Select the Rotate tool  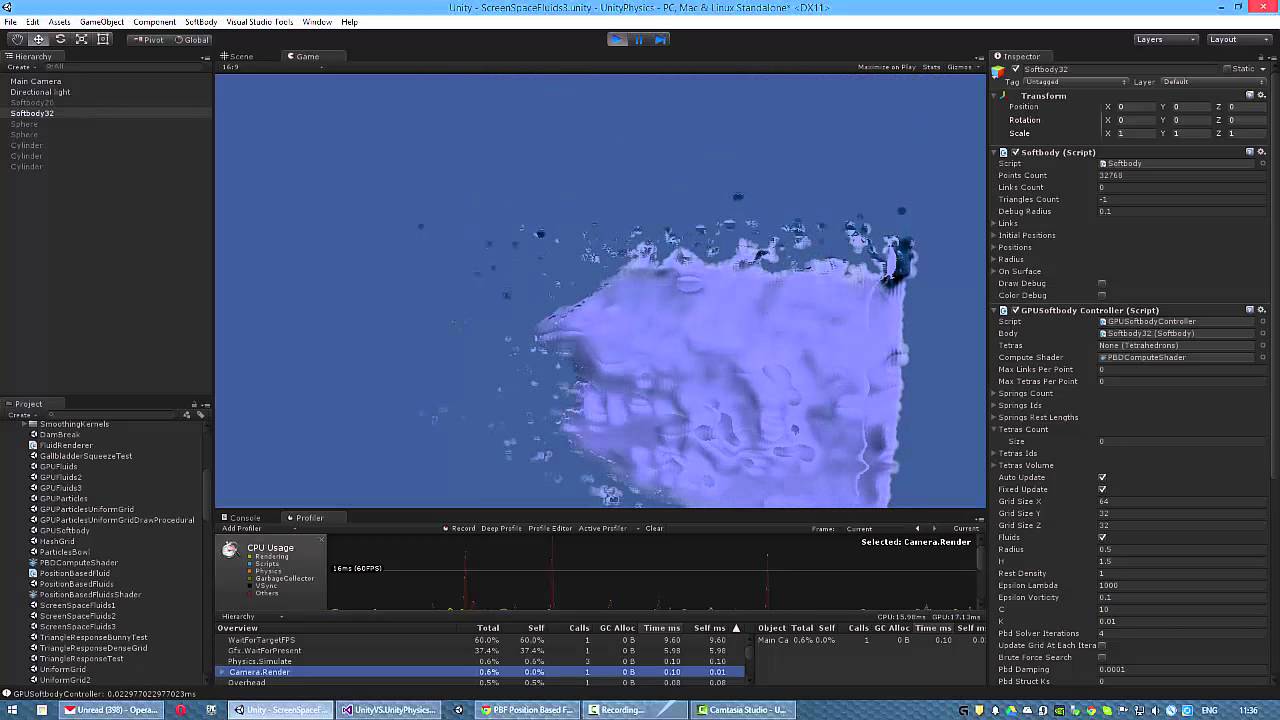pyautogui.click(x=60, y=38)
